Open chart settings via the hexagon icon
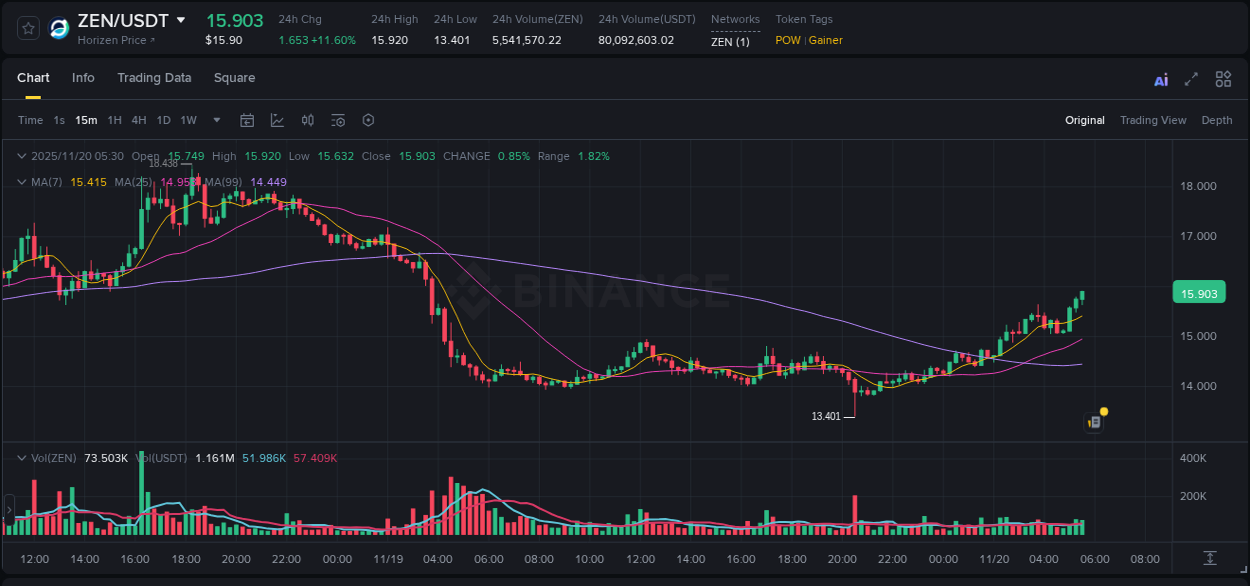Screen dimensions: 1250x586 pyautogui.click(x=367, y=120)
